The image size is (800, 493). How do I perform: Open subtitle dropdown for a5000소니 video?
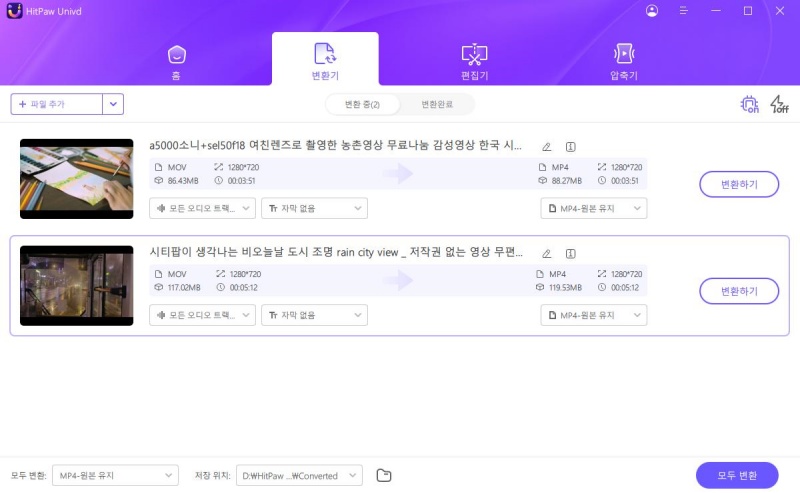pyautogui.click(x=314, y=208)
